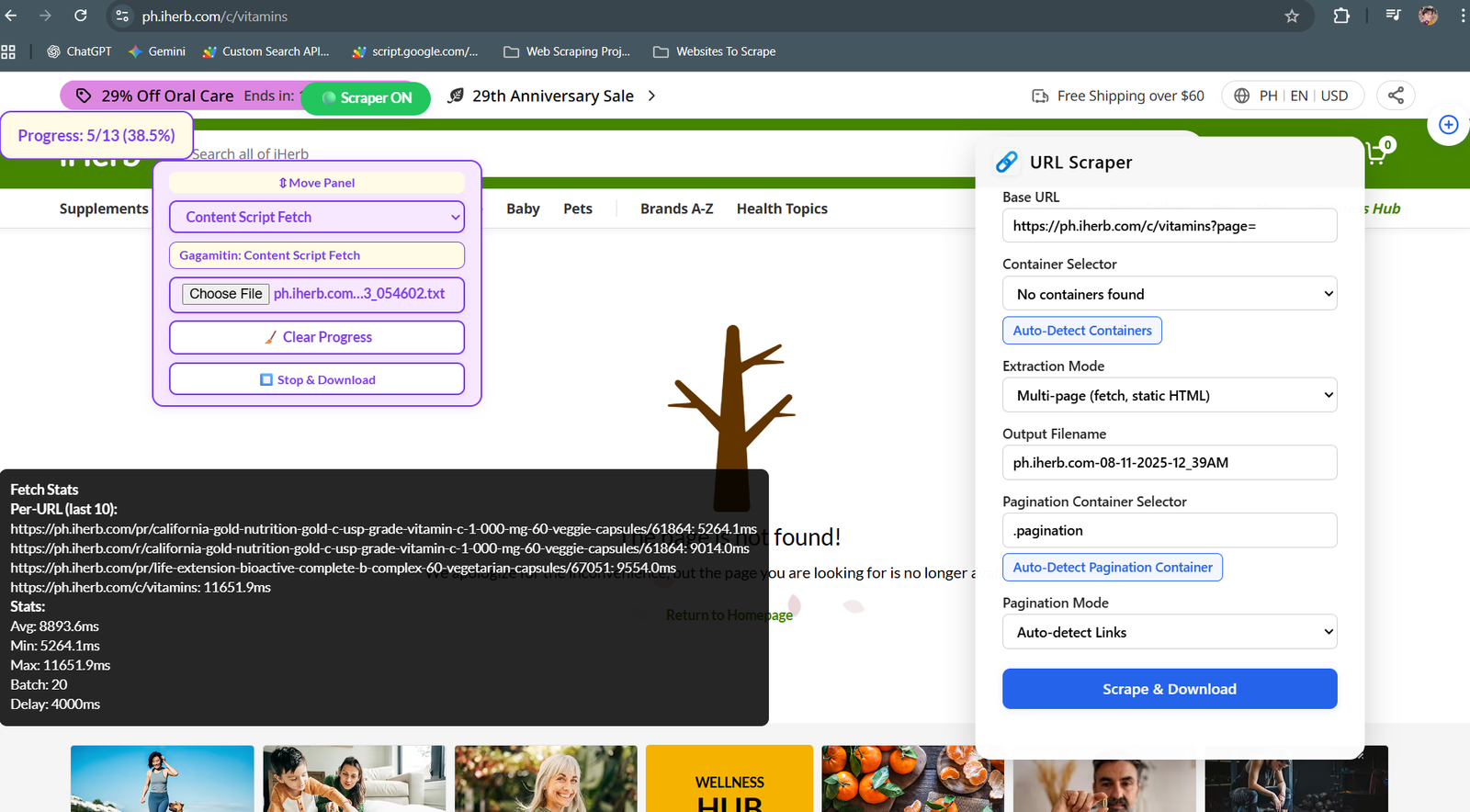The height and width of the screenshot is (812, 1470).
Task: Open the Web Scraping Proj bookmark folder
Action: (x=567, y=51)
